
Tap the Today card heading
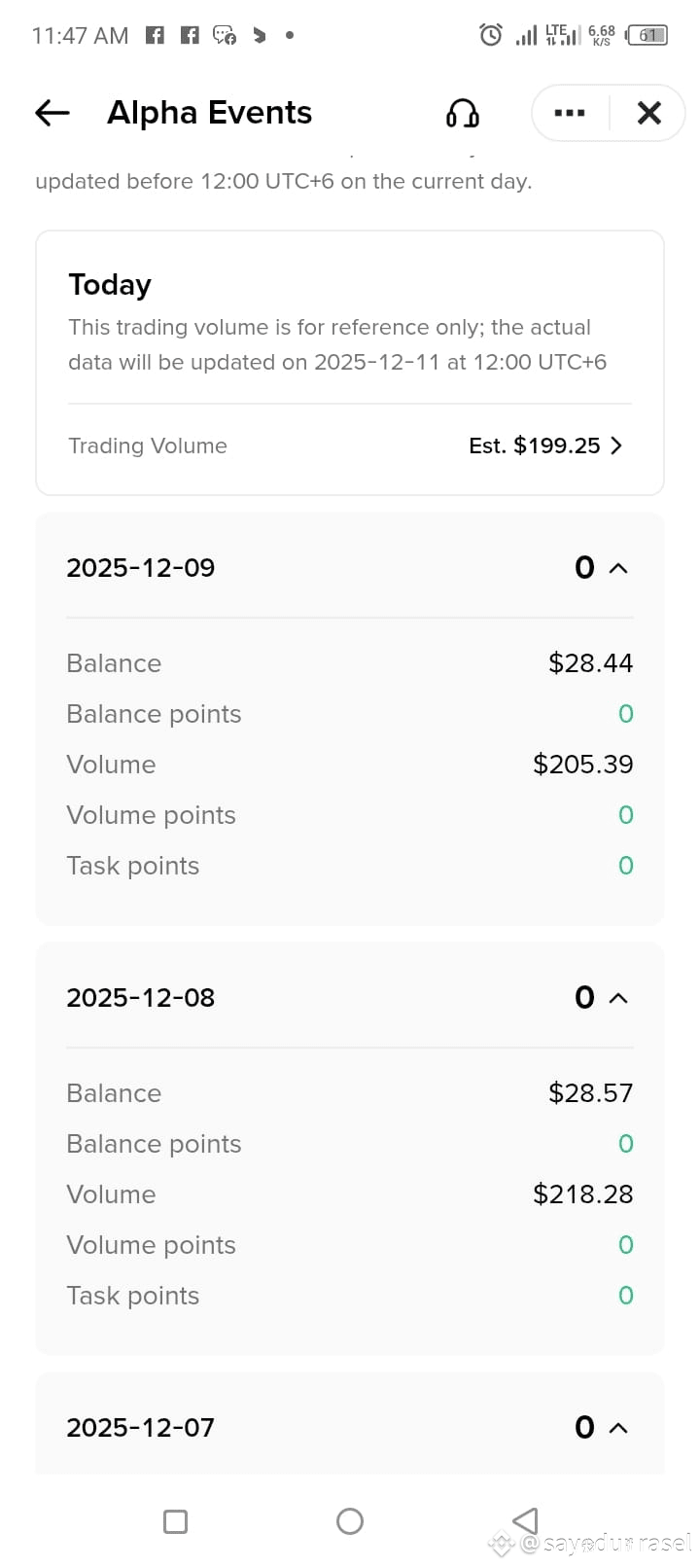pyautogui.click(x=110, y=285)
